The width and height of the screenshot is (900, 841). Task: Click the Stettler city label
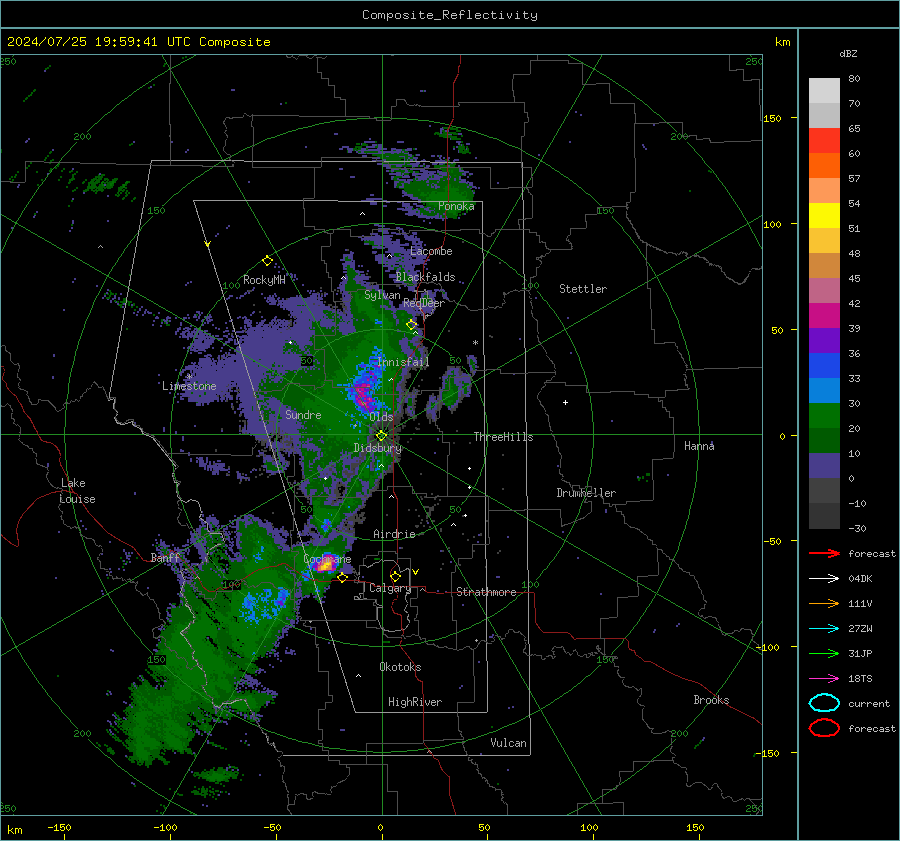pos(583,289)
